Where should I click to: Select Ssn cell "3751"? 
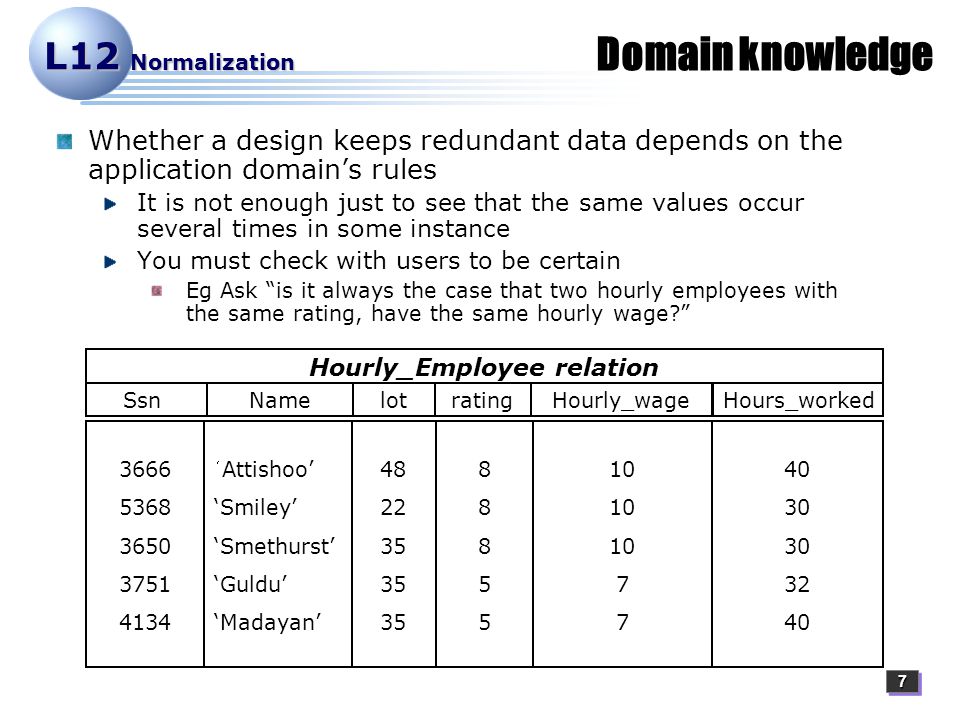coord(145,584)
